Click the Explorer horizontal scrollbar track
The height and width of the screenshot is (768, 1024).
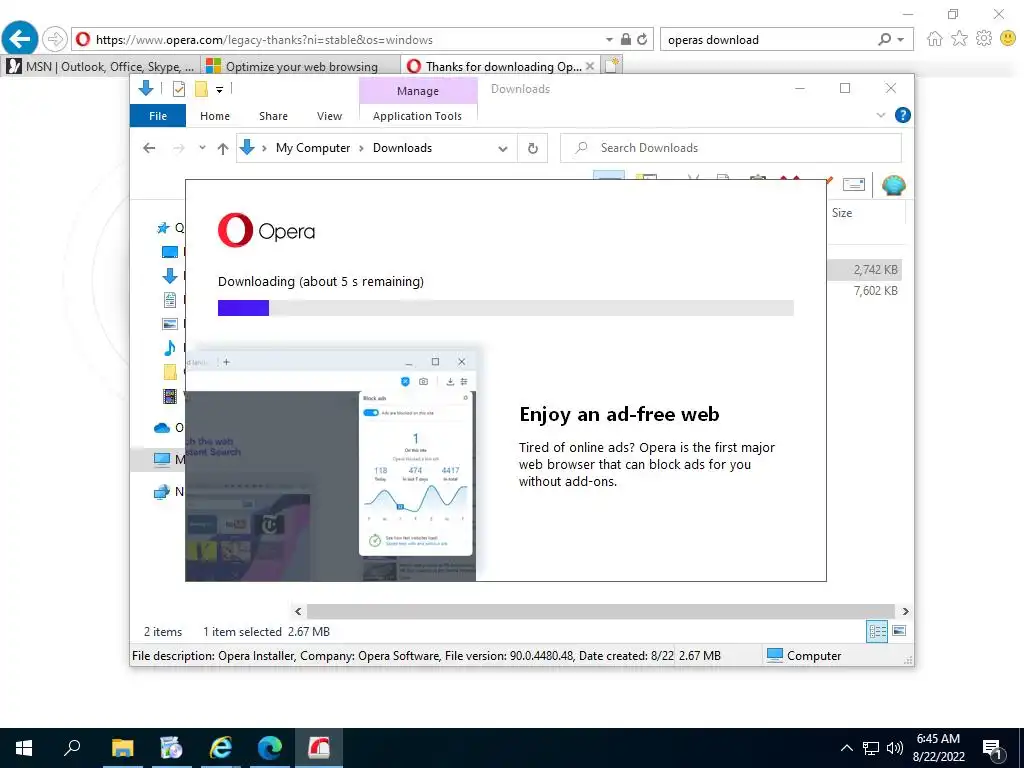coord(600,611)
